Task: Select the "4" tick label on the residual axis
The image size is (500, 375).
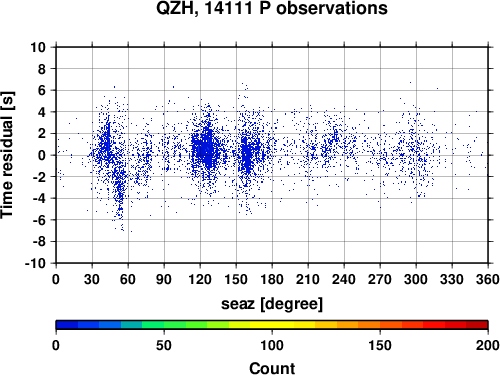Action: (41, 112)
